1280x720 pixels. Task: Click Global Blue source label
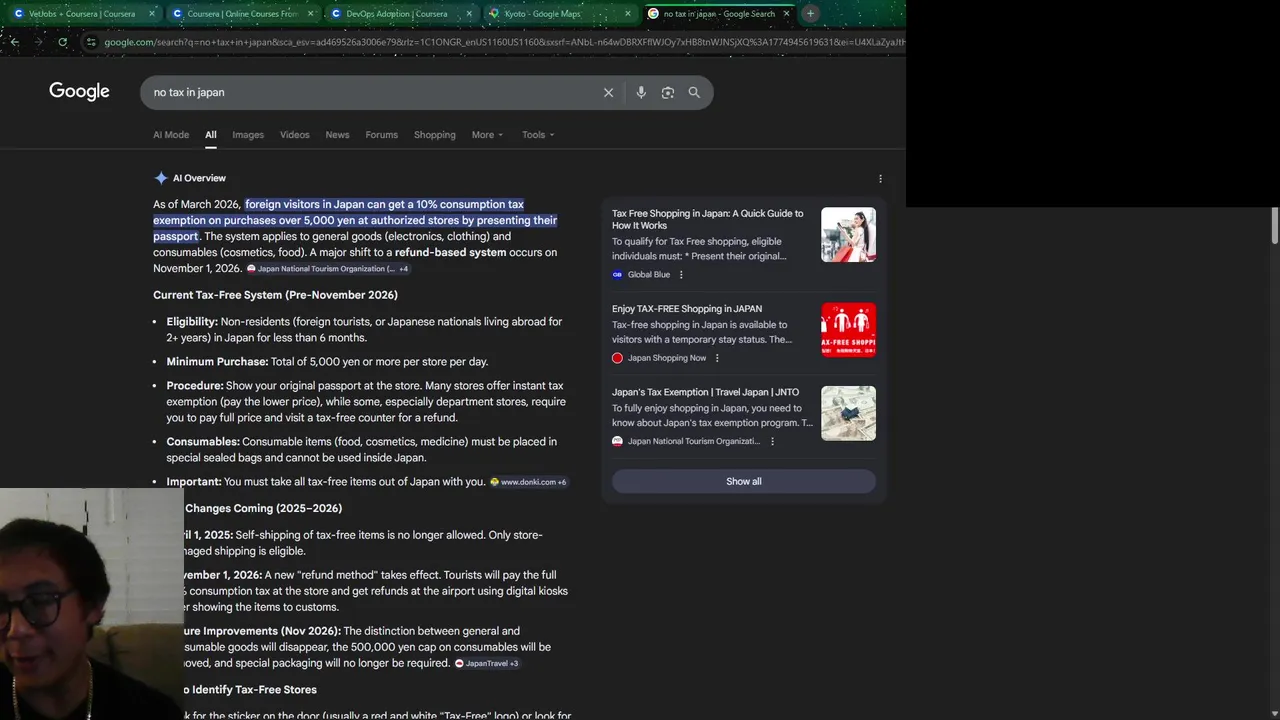click(x=649, y=275)
